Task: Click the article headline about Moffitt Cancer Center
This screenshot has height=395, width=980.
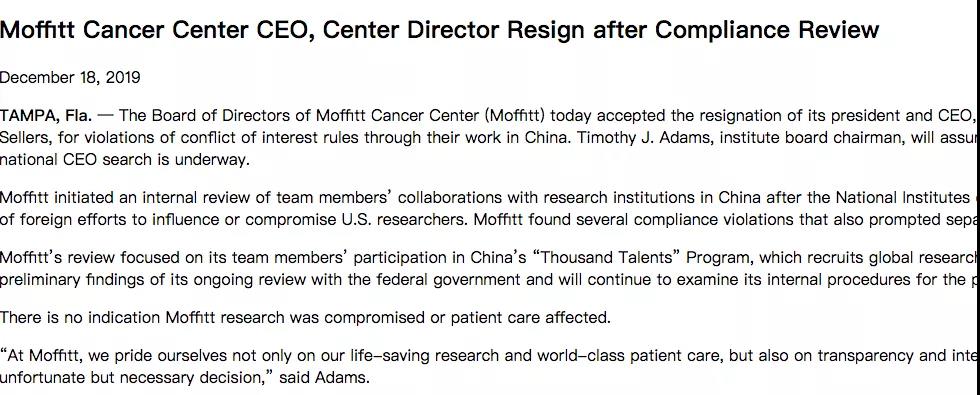Action: coord(439,29)
